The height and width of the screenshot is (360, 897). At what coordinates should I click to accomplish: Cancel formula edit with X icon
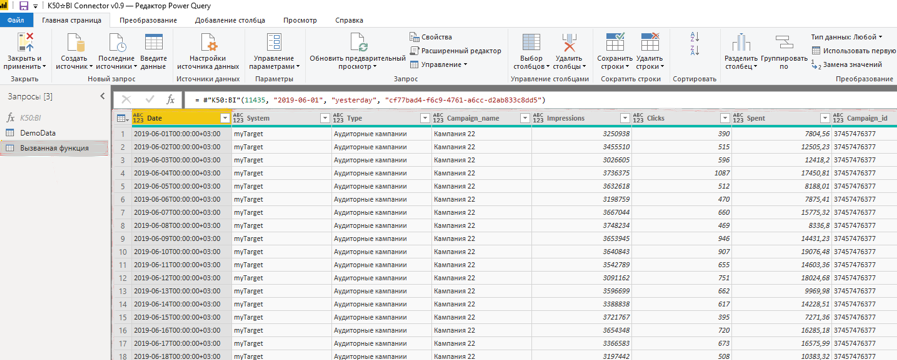[126, 100]
